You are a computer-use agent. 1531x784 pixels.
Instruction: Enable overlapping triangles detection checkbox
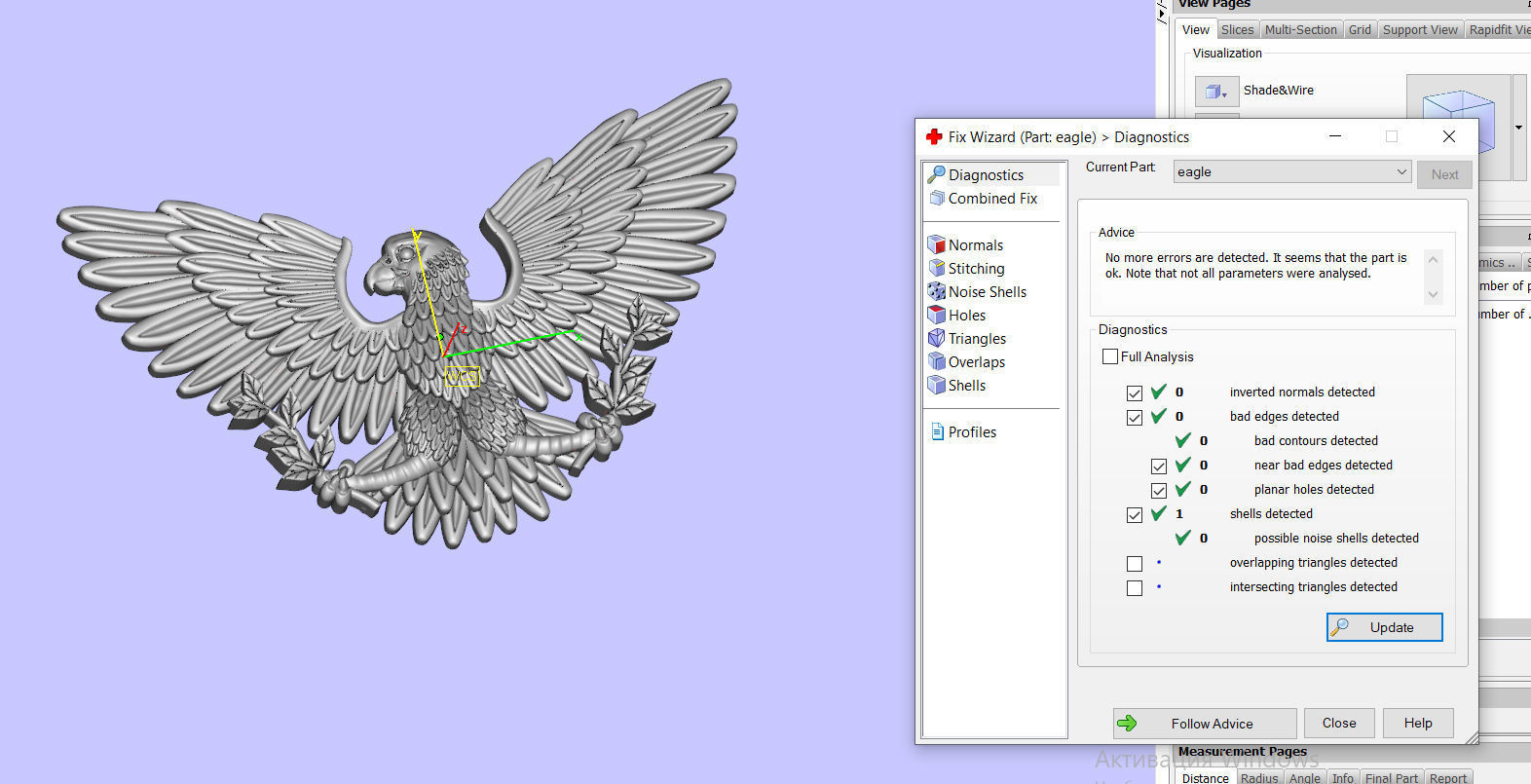coord(1134,563)
